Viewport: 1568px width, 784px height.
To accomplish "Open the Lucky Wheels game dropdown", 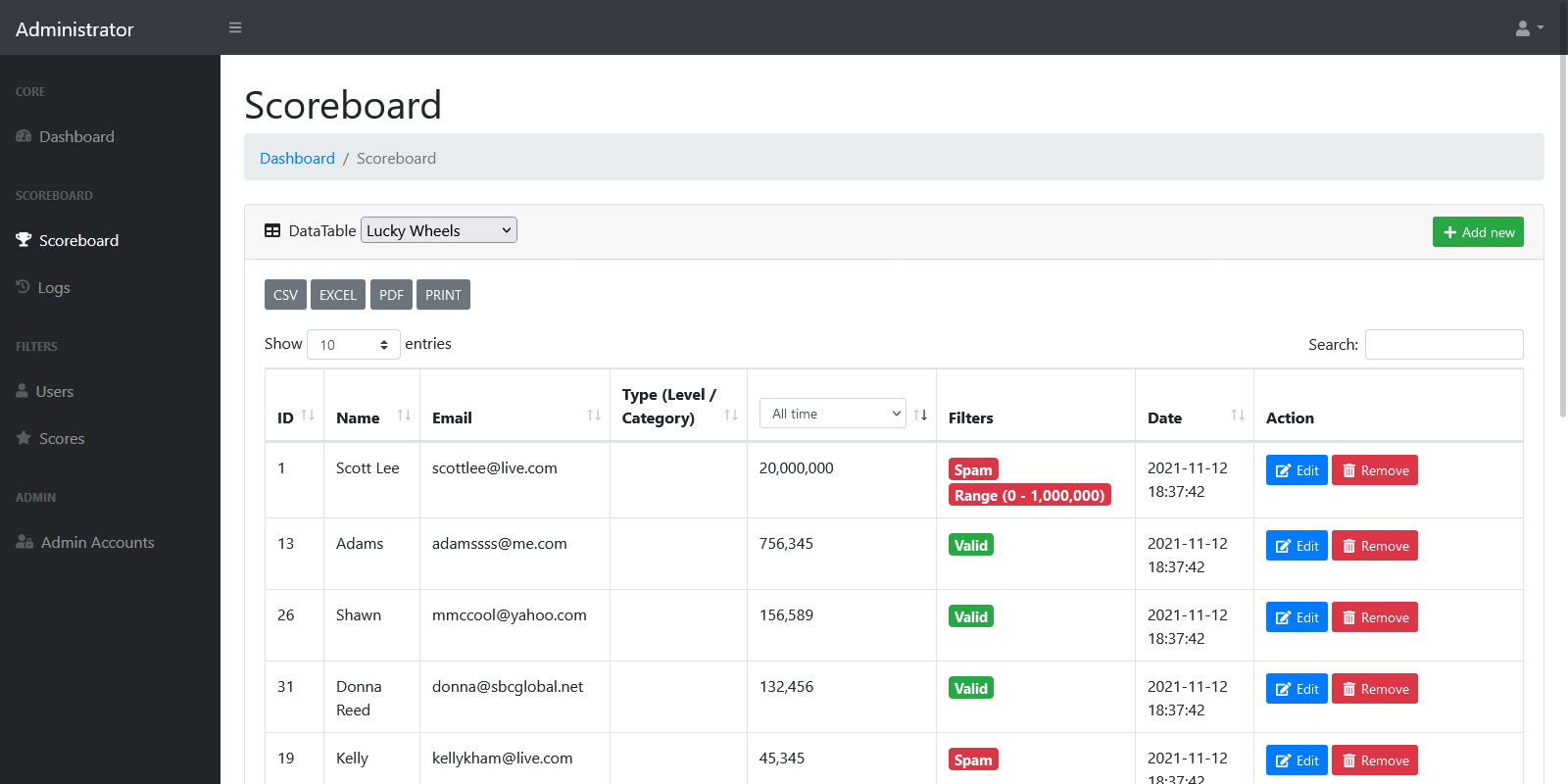I will pyautogui.click(x=438, y=230).
